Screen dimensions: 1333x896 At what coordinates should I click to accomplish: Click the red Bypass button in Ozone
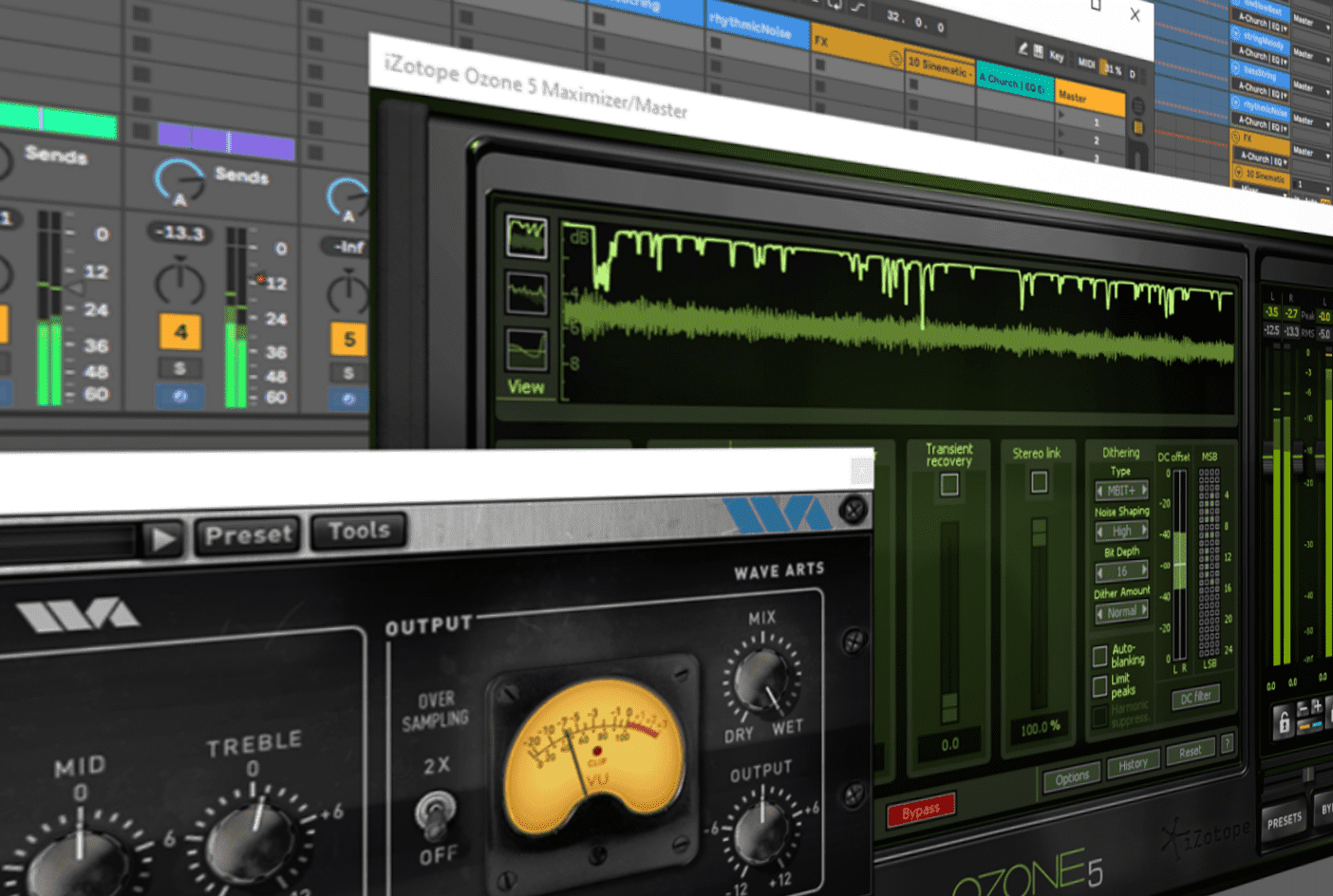(x=921, y=811)
